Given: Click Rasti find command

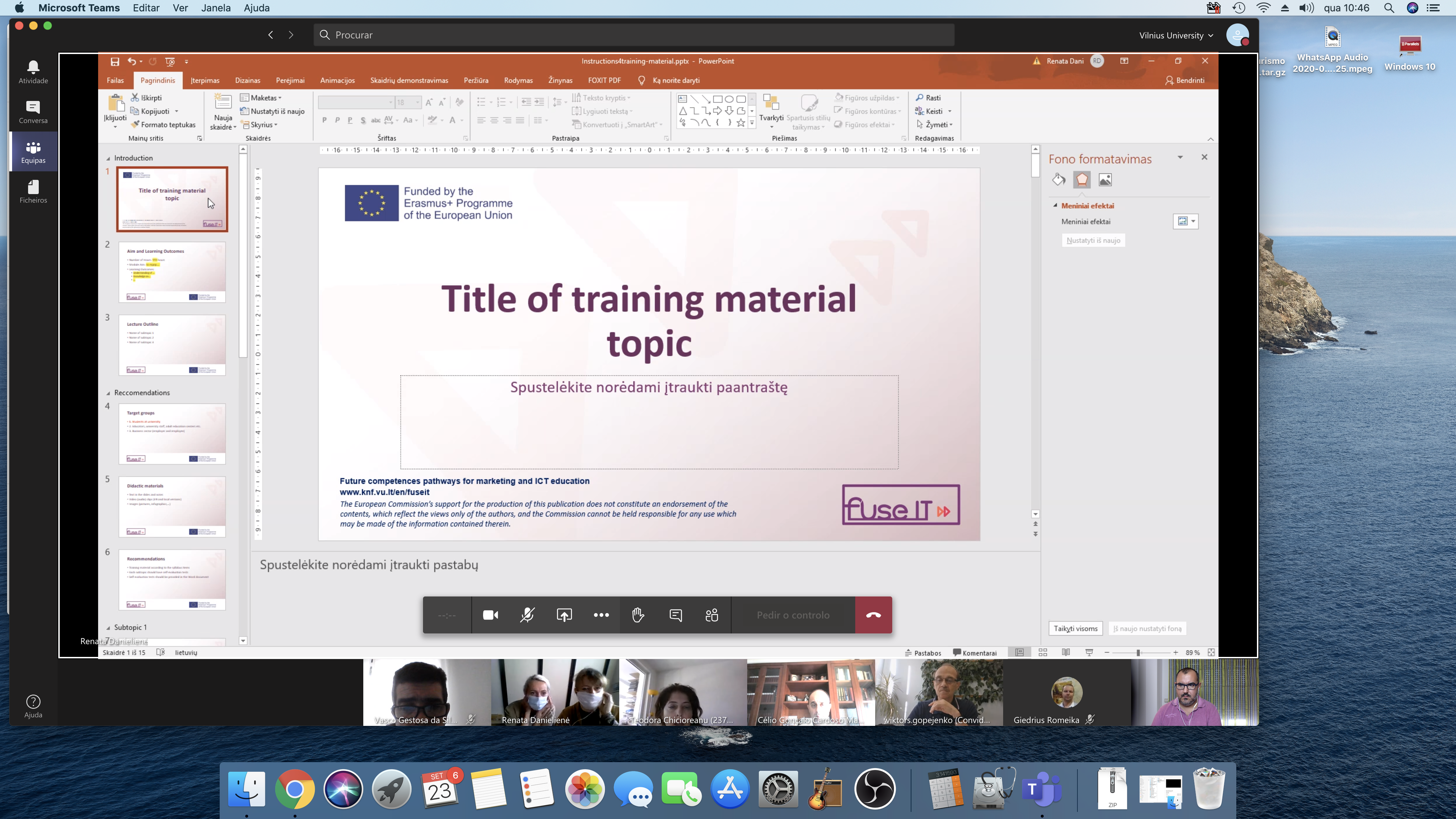Looking at the screenshot, I should pyautogui.click(x=928, y=98).
